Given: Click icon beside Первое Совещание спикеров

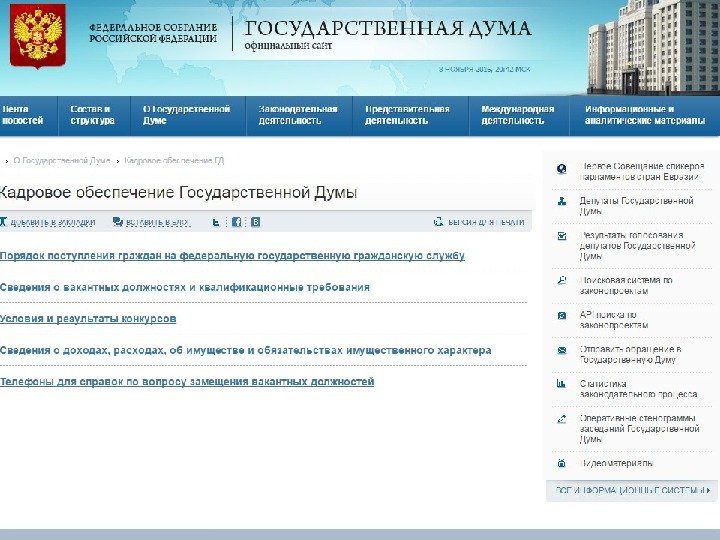Looking at the screenshot, I should 561,169.
